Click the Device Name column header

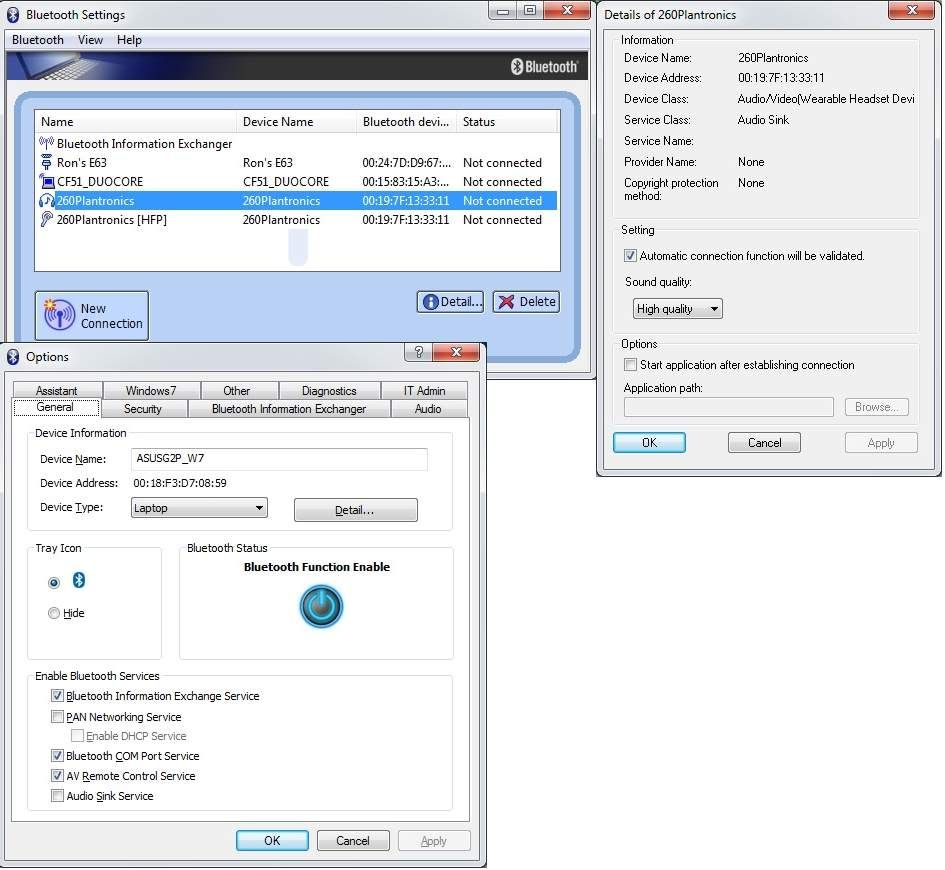[297, 122]
